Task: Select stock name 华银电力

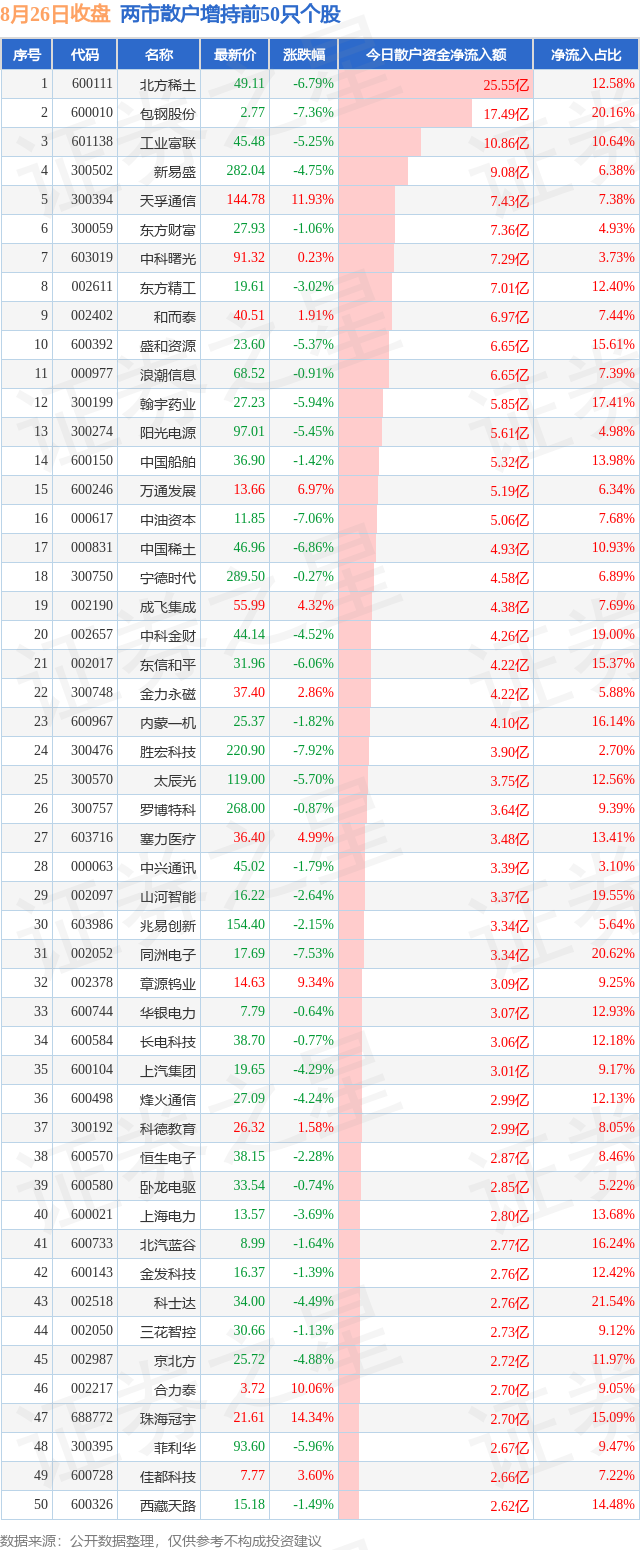Action: tap(168, 1013)
